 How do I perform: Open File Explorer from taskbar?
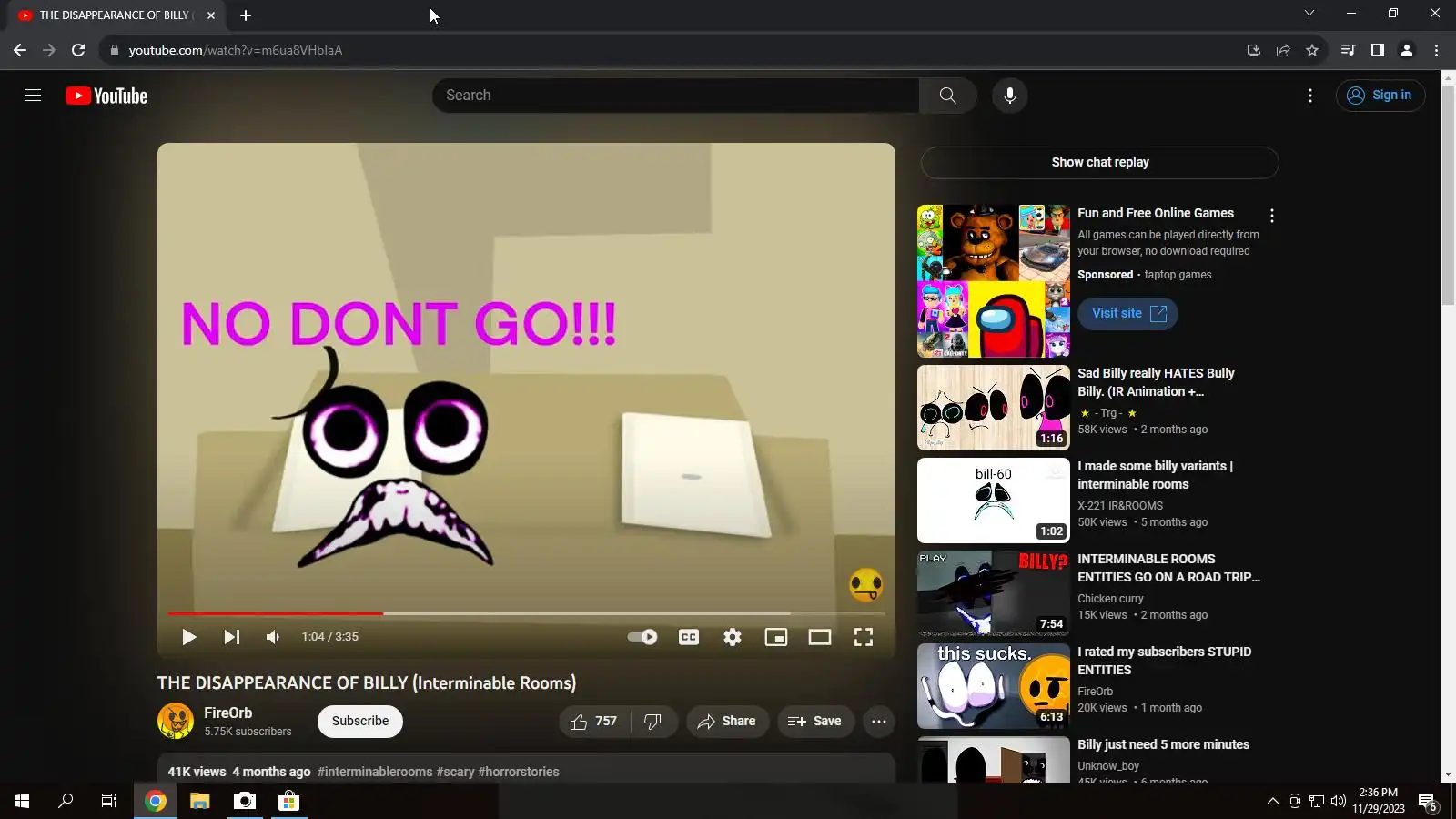pyautogui.click(x=200, y=801)
